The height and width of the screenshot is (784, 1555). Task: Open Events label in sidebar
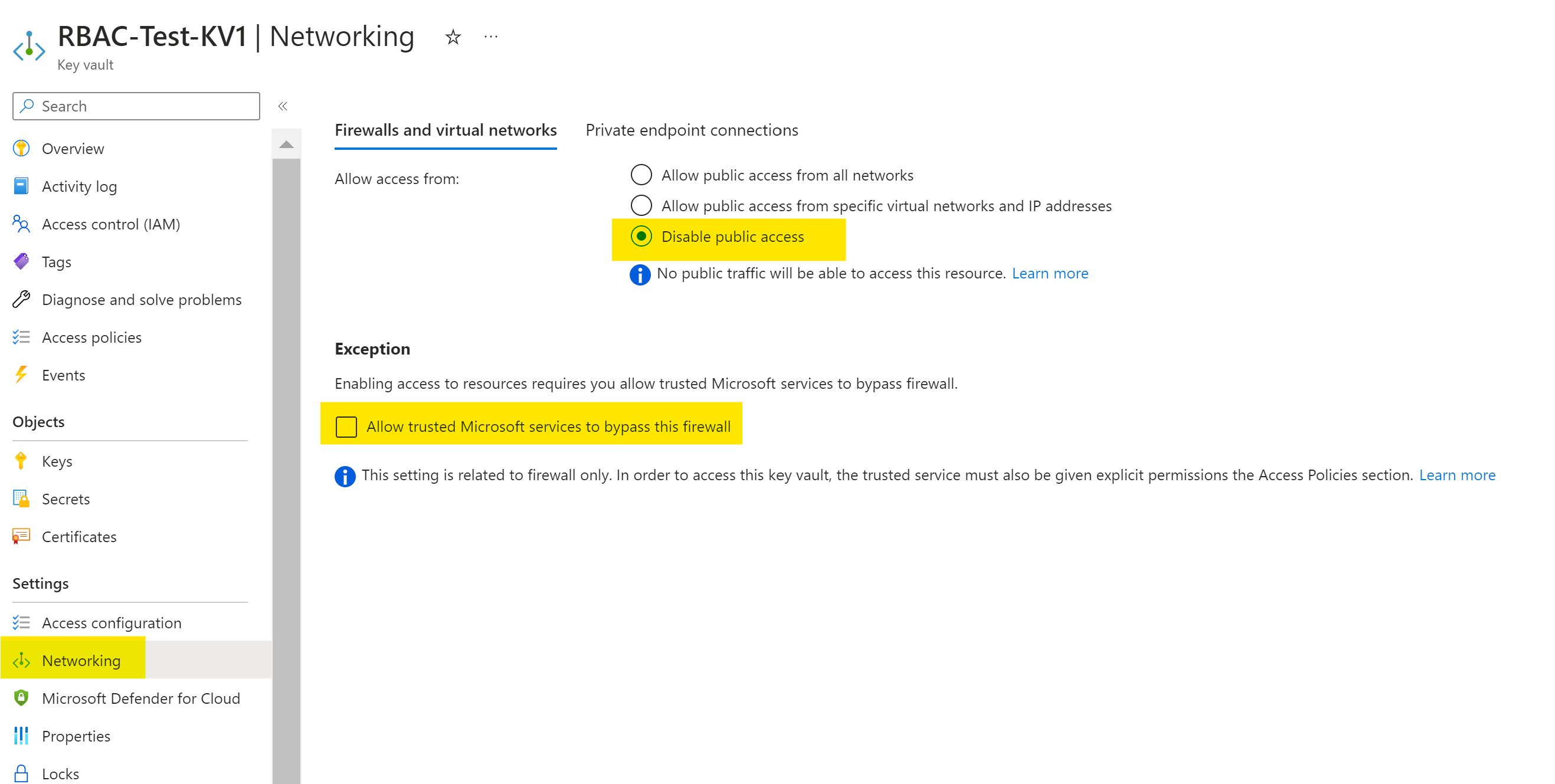63,375
